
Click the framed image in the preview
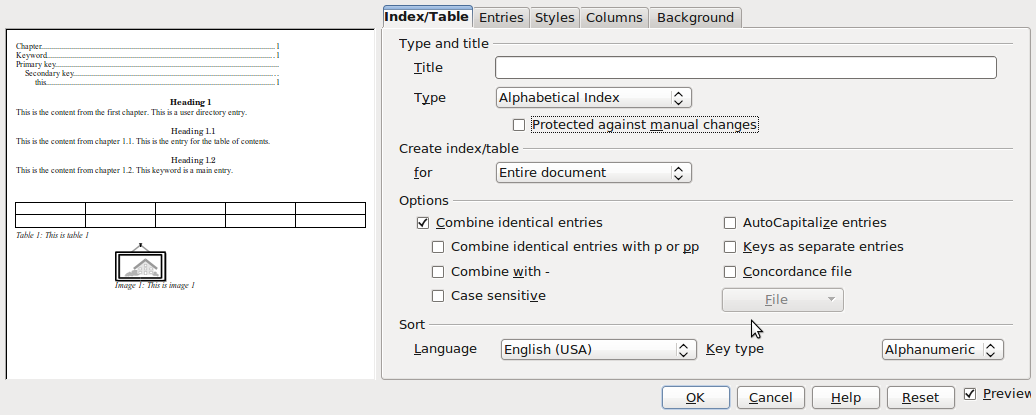(x=140, y=264)
